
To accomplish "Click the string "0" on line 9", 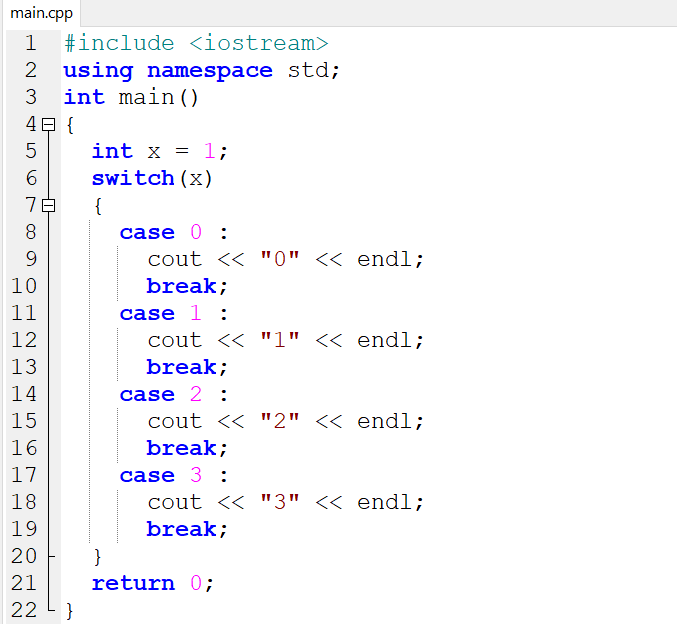I will [x=280, y=259].
